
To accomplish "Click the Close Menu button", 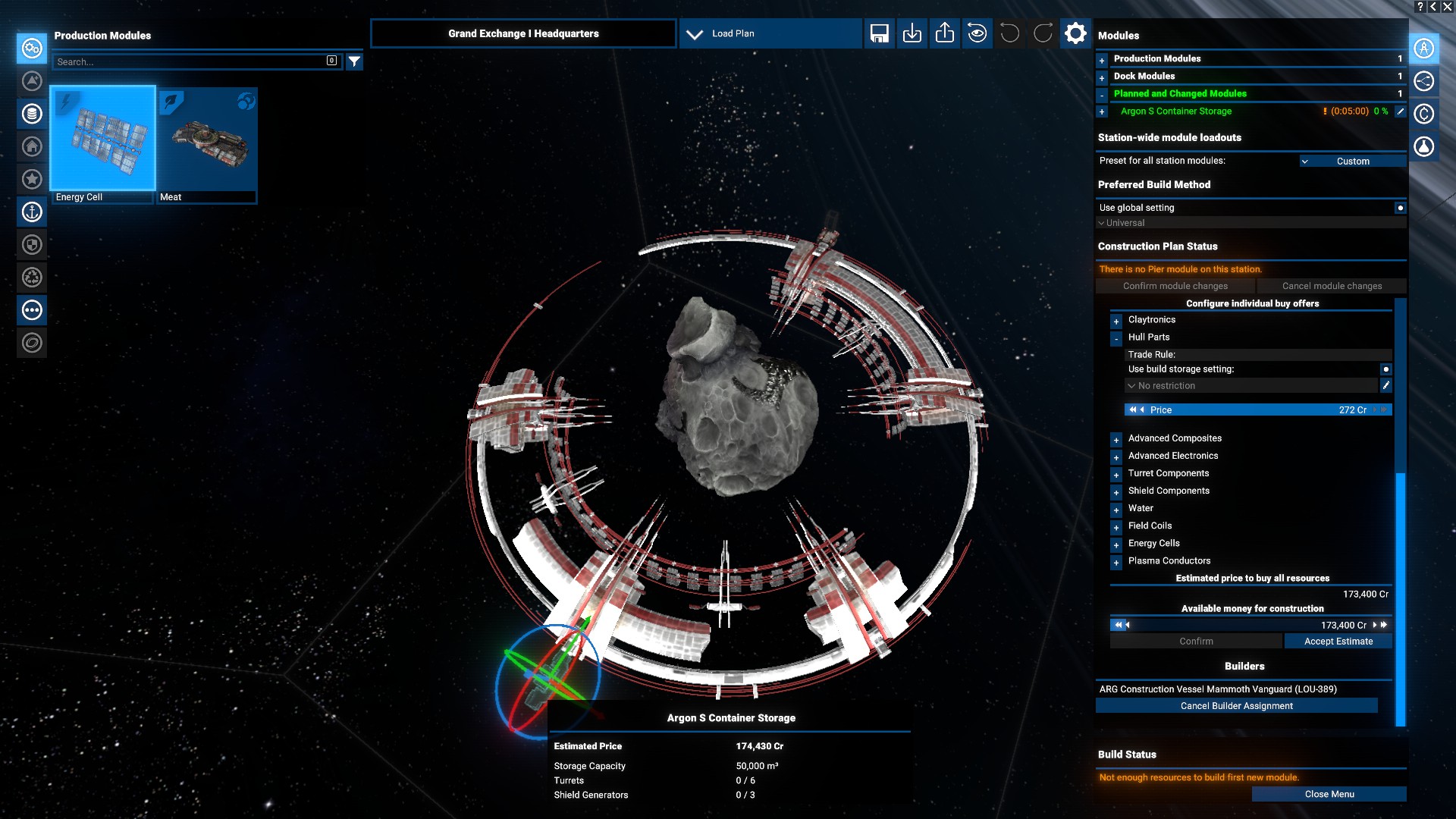I will pos(1329,794).
